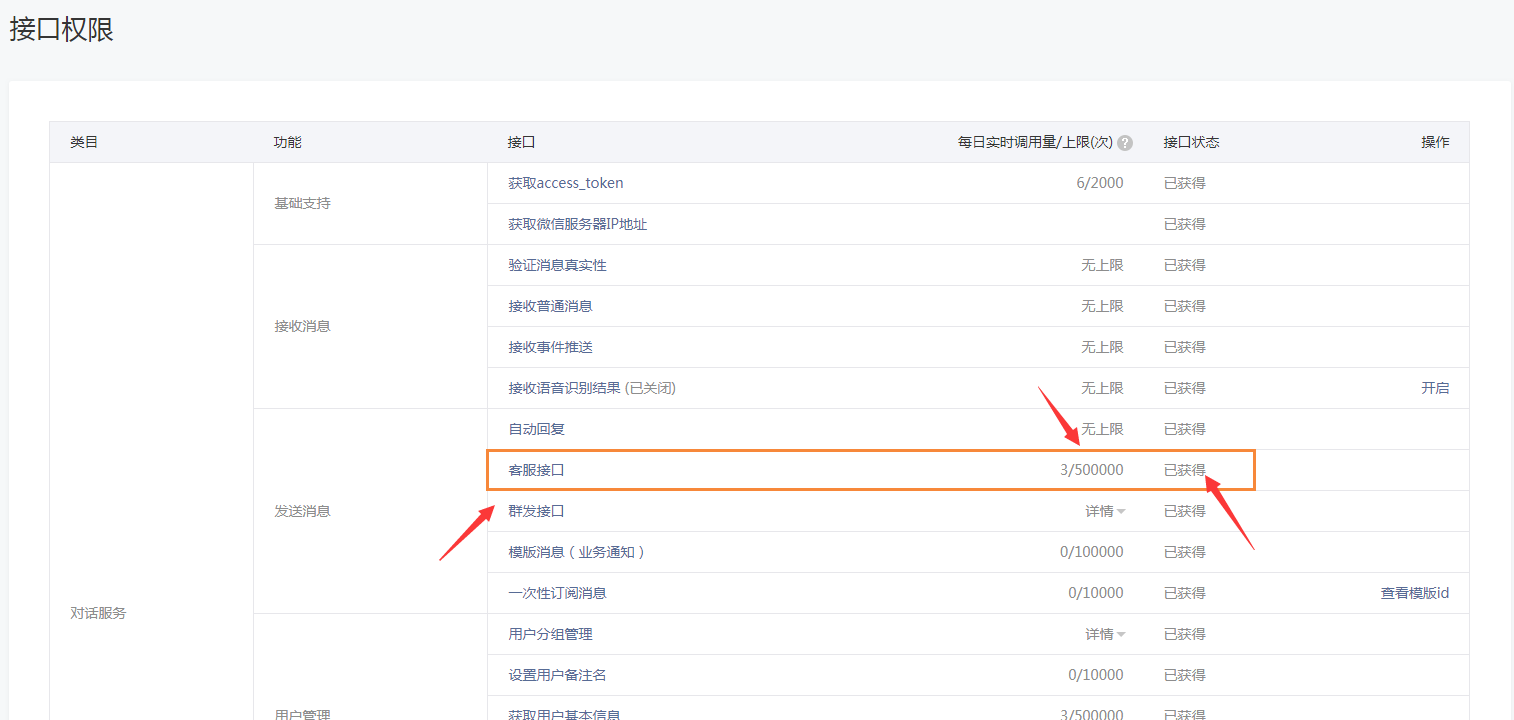Click the 设置用户备注名 interface name

[x=557, y=675]
